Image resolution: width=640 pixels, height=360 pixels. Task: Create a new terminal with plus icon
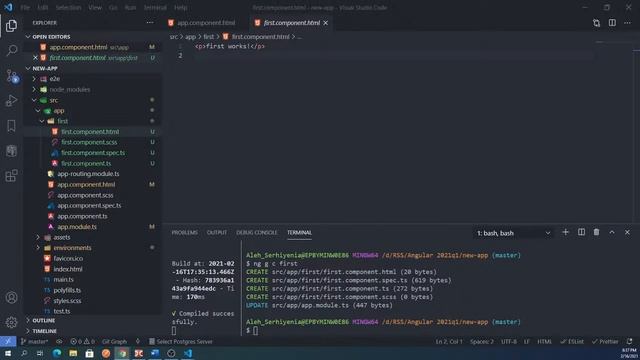565,232
